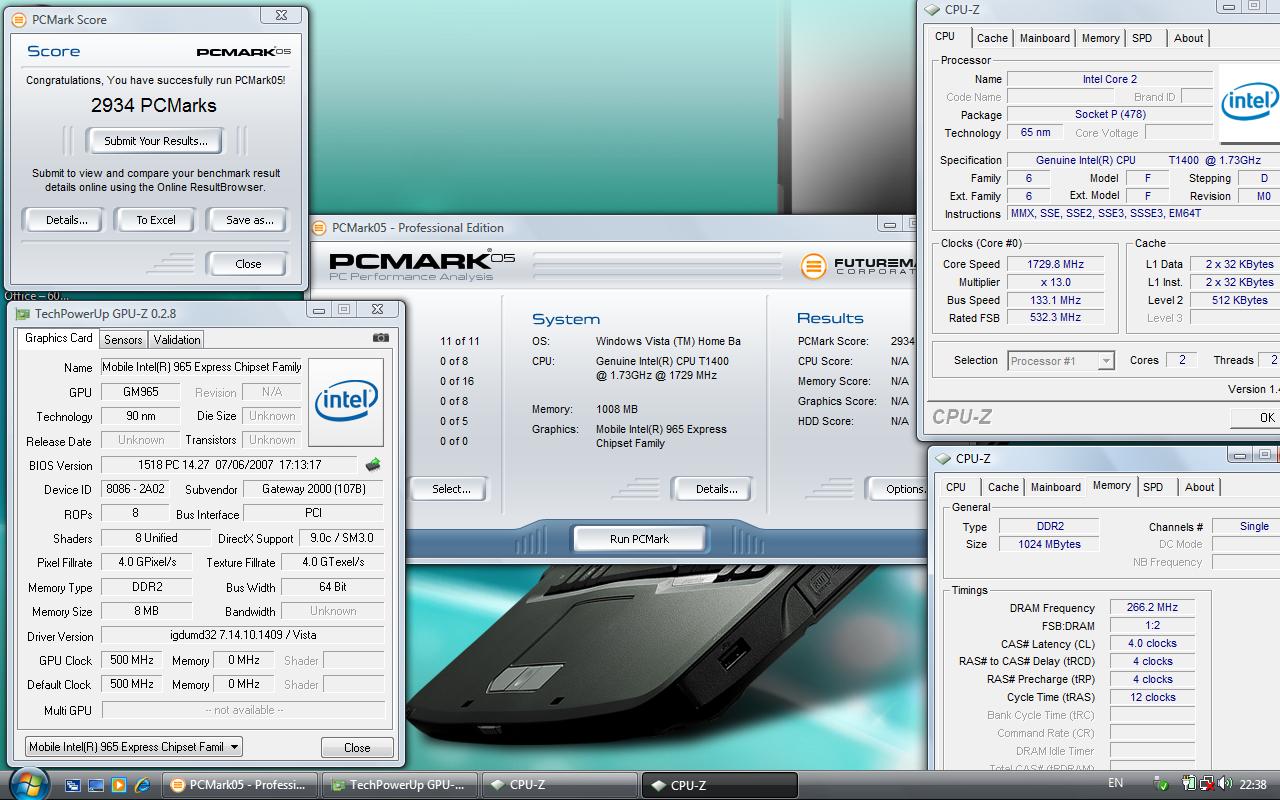Click Select button in PCMark05 window
1280x800 pixels.
pyautogui.click(x=451, y=489)
